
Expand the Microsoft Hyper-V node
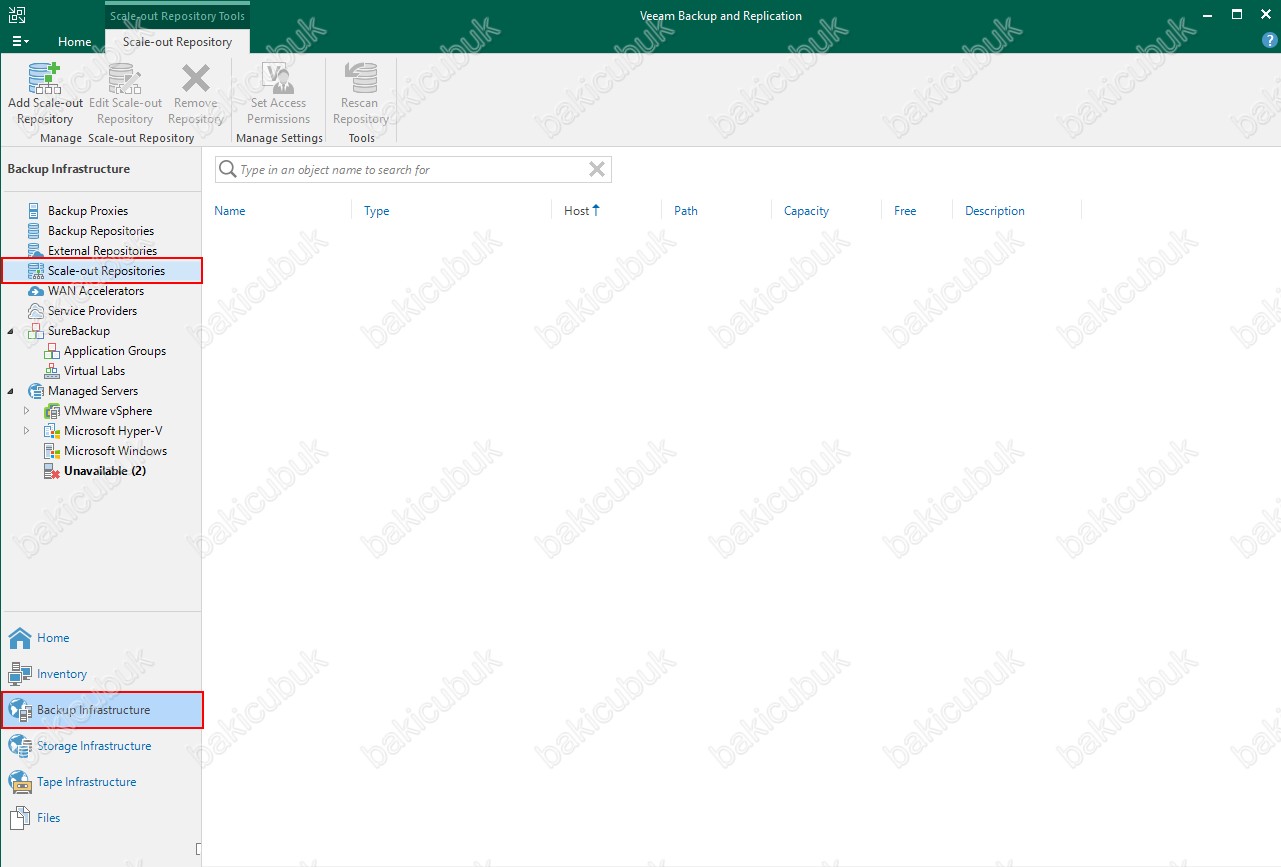click(27, 431)
